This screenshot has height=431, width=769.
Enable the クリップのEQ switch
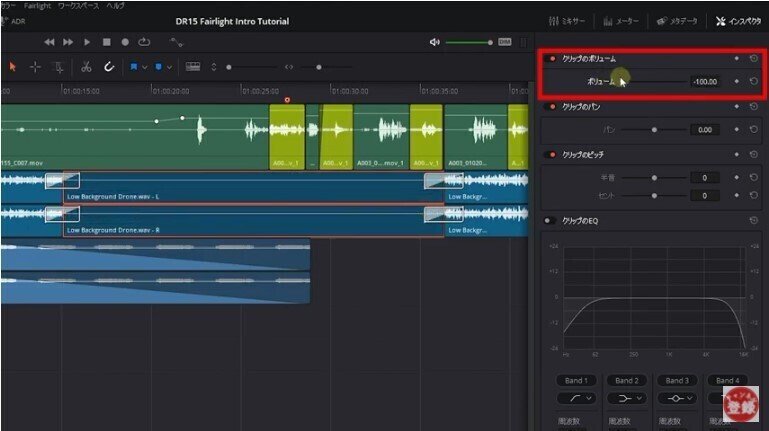[x=549, y=221]
